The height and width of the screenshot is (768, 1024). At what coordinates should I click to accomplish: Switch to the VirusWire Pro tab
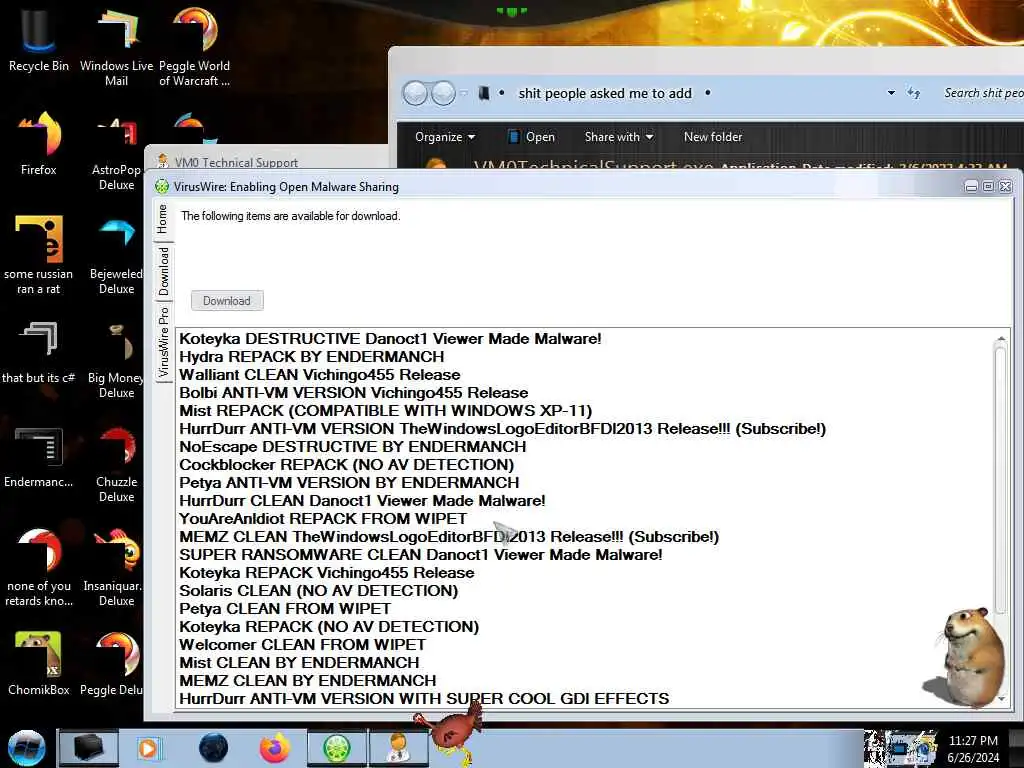[x=163, y=342]
